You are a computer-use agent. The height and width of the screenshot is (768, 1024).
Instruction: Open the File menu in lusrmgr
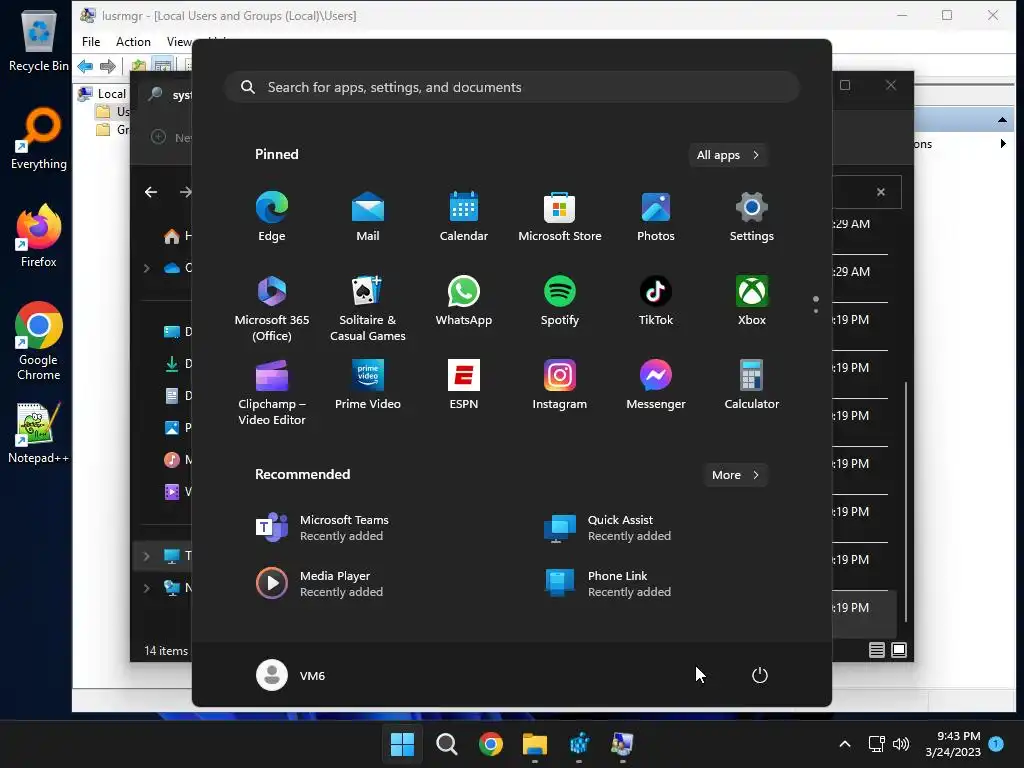[91, 42]
